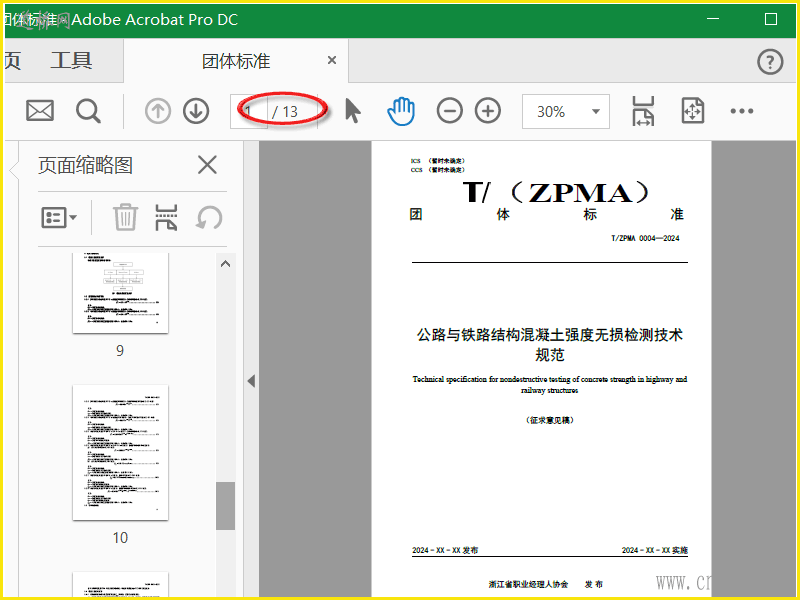Click the thumbnail panel page break icon
This screenshot has height=600, width=800.
(166, 217)
